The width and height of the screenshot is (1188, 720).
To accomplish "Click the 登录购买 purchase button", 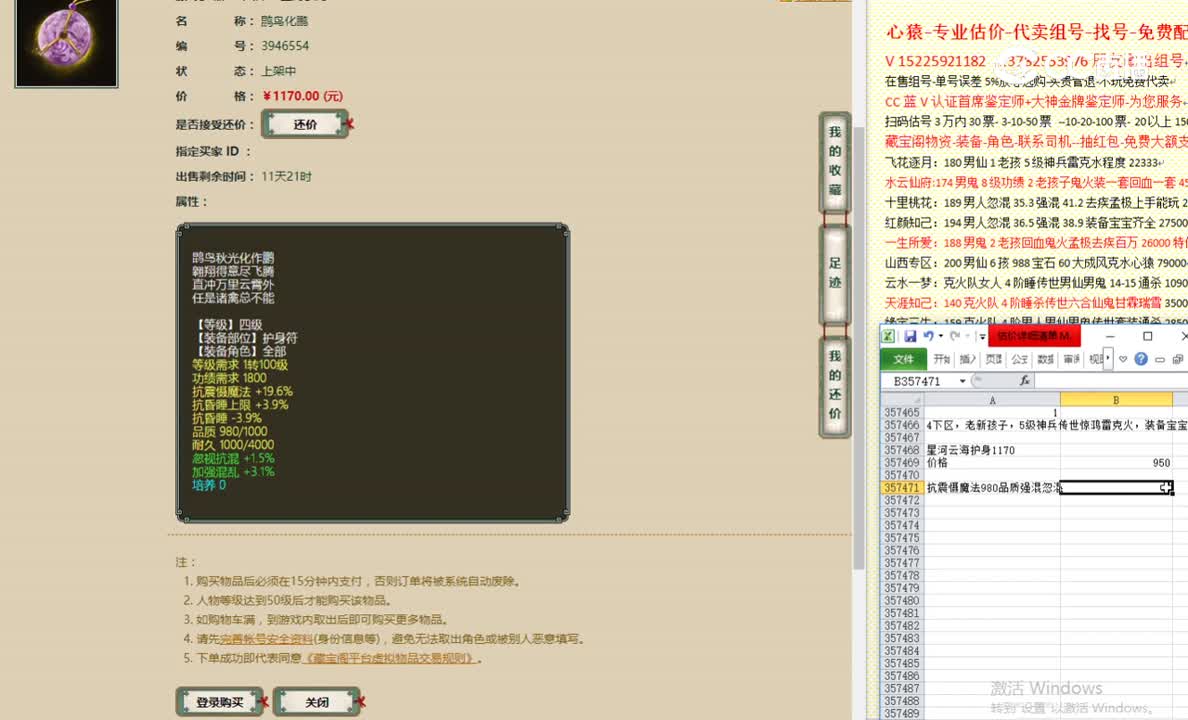I will (219, 701).
